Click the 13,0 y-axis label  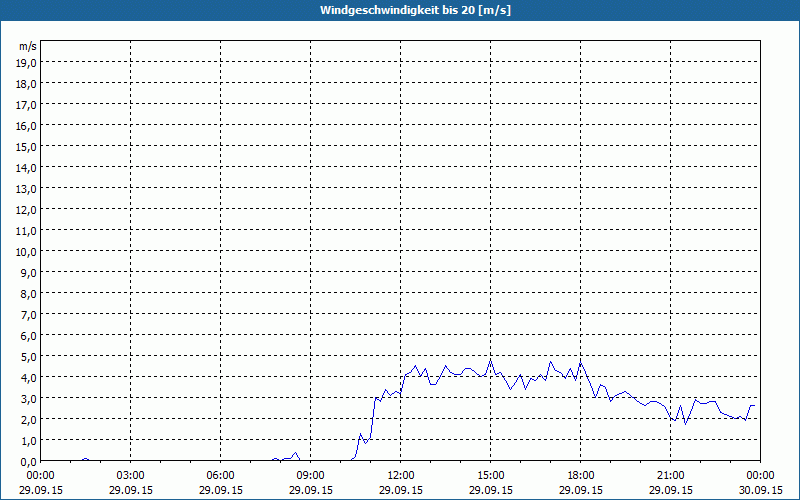(x=27, y=189)
